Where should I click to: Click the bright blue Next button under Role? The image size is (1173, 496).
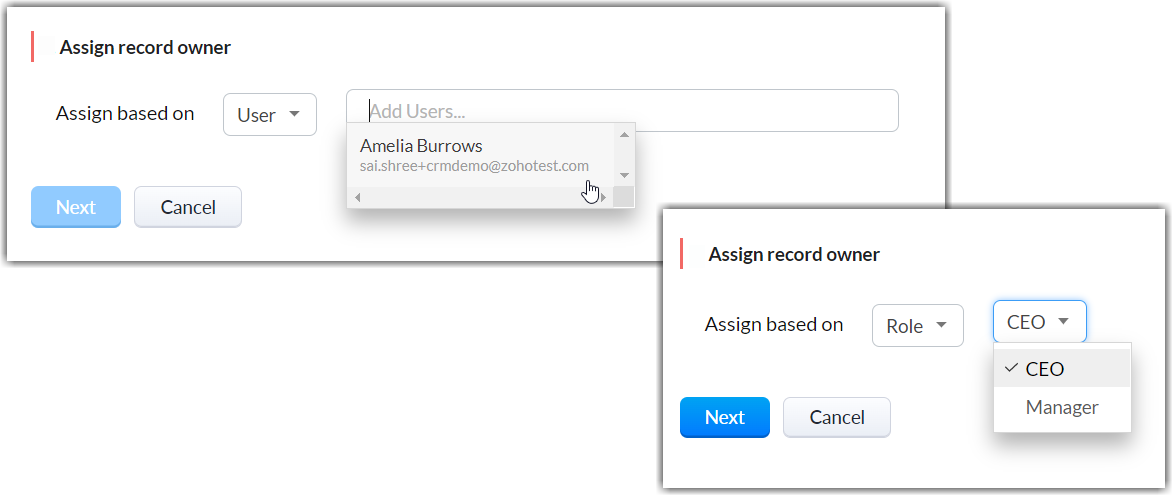coord(724,418)
